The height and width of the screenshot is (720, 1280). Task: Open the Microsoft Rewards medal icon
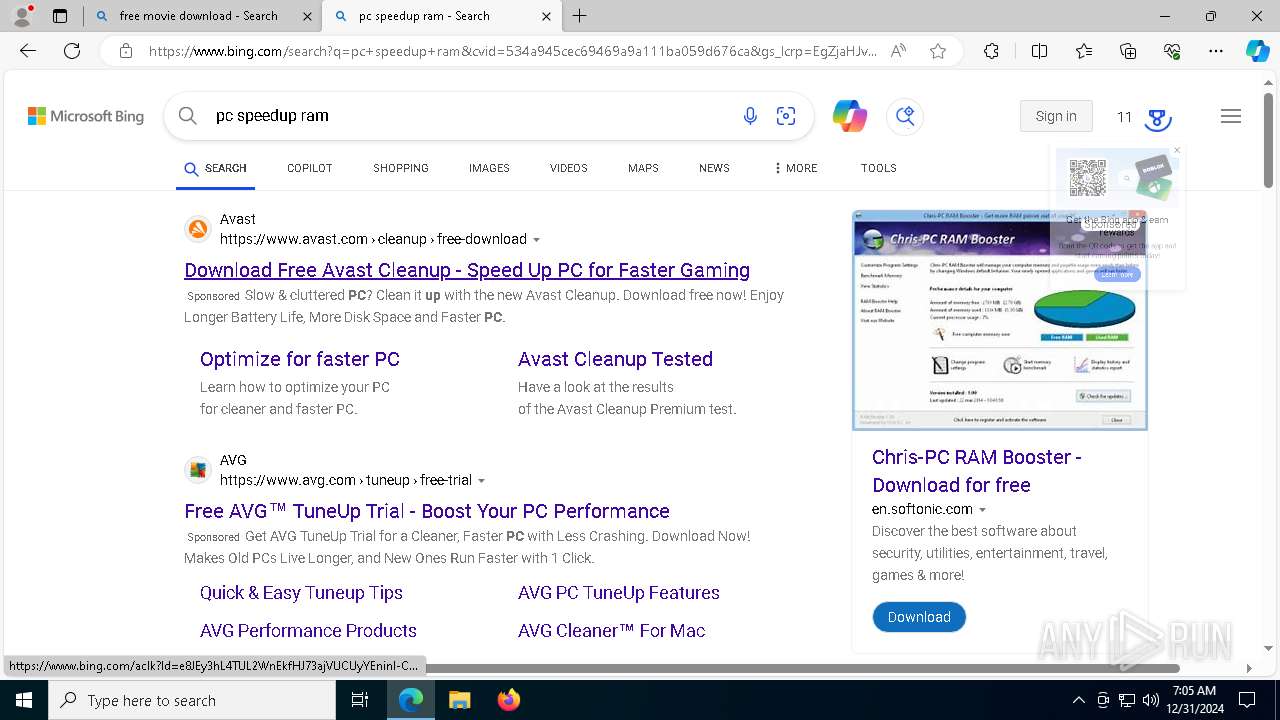point(1157,118)
